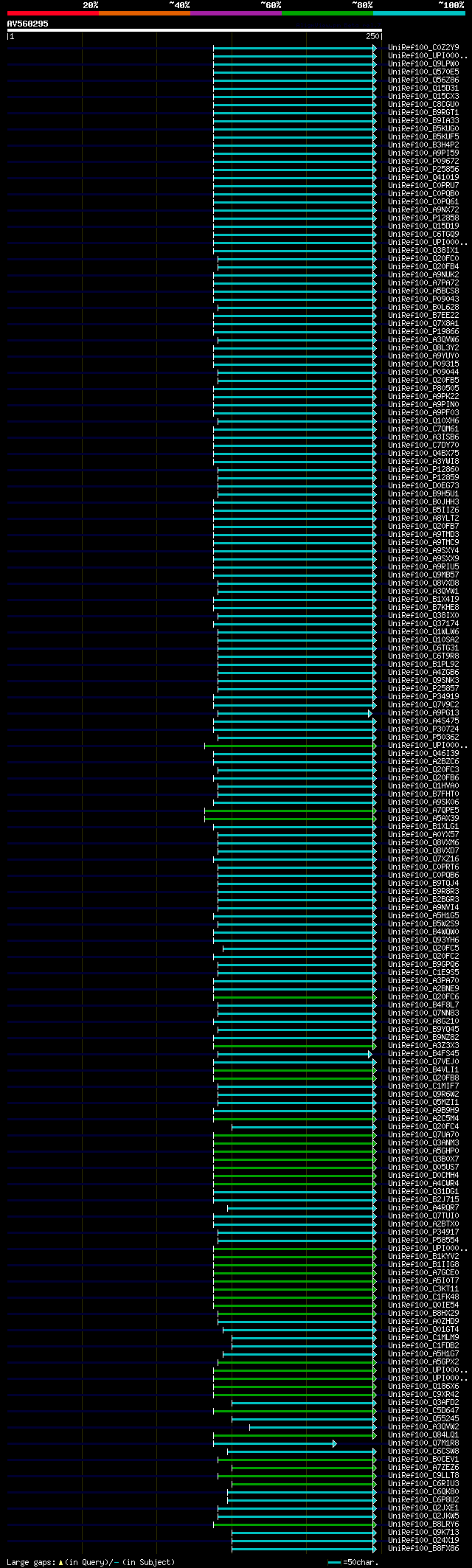Select hit label UniRef100_B8FX86
The height and width of the screenshot is (1568, 472).
[x=423, y=1548]
